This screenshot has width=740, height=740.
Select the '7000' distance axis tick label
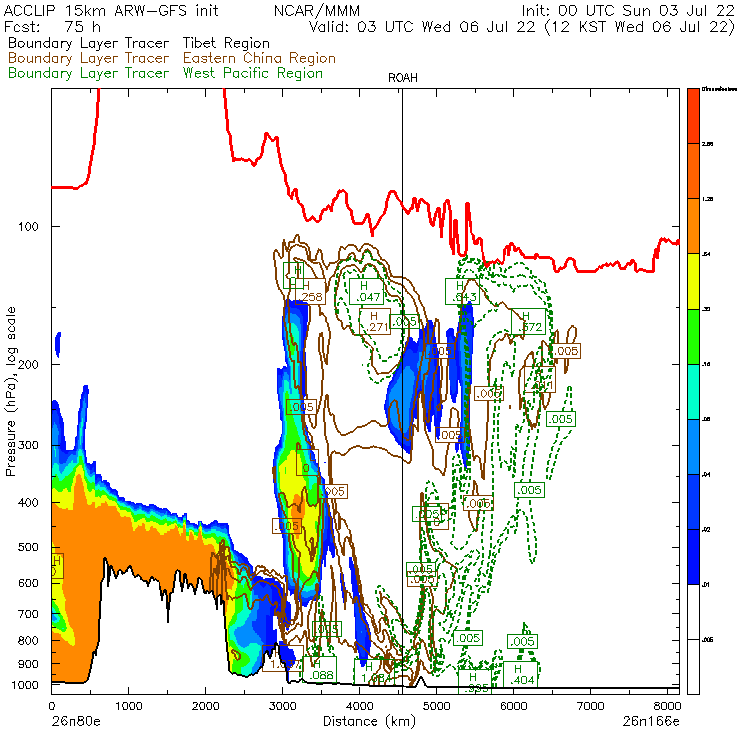point(590,706)
